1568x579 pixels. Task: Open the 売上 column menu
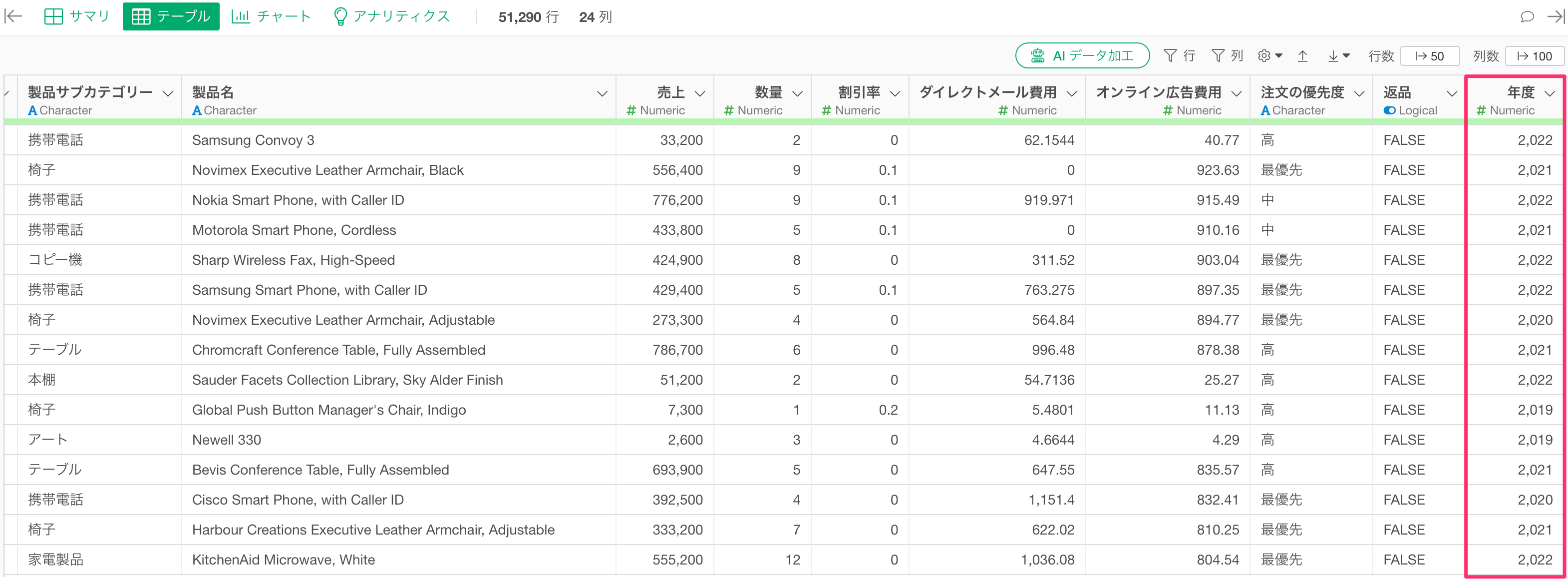[700, 94]
